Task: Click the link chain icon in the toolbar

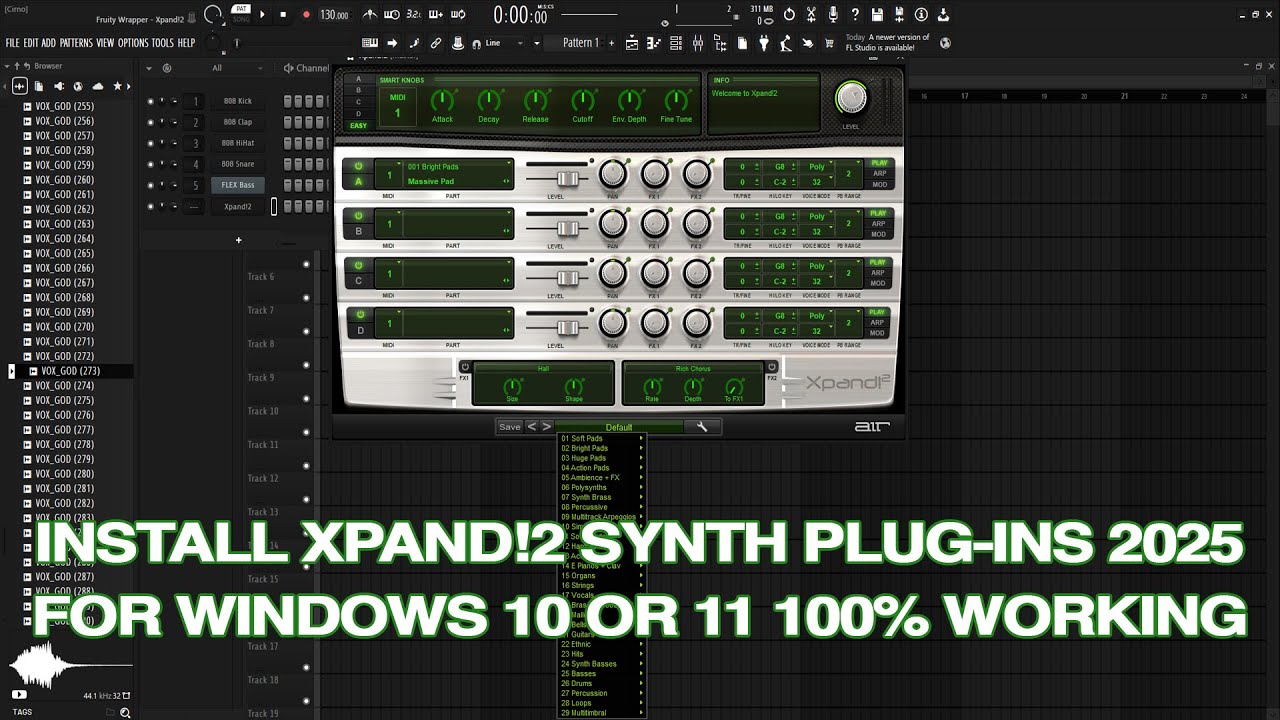Action: pyautogui.click(x=436, y=43)
